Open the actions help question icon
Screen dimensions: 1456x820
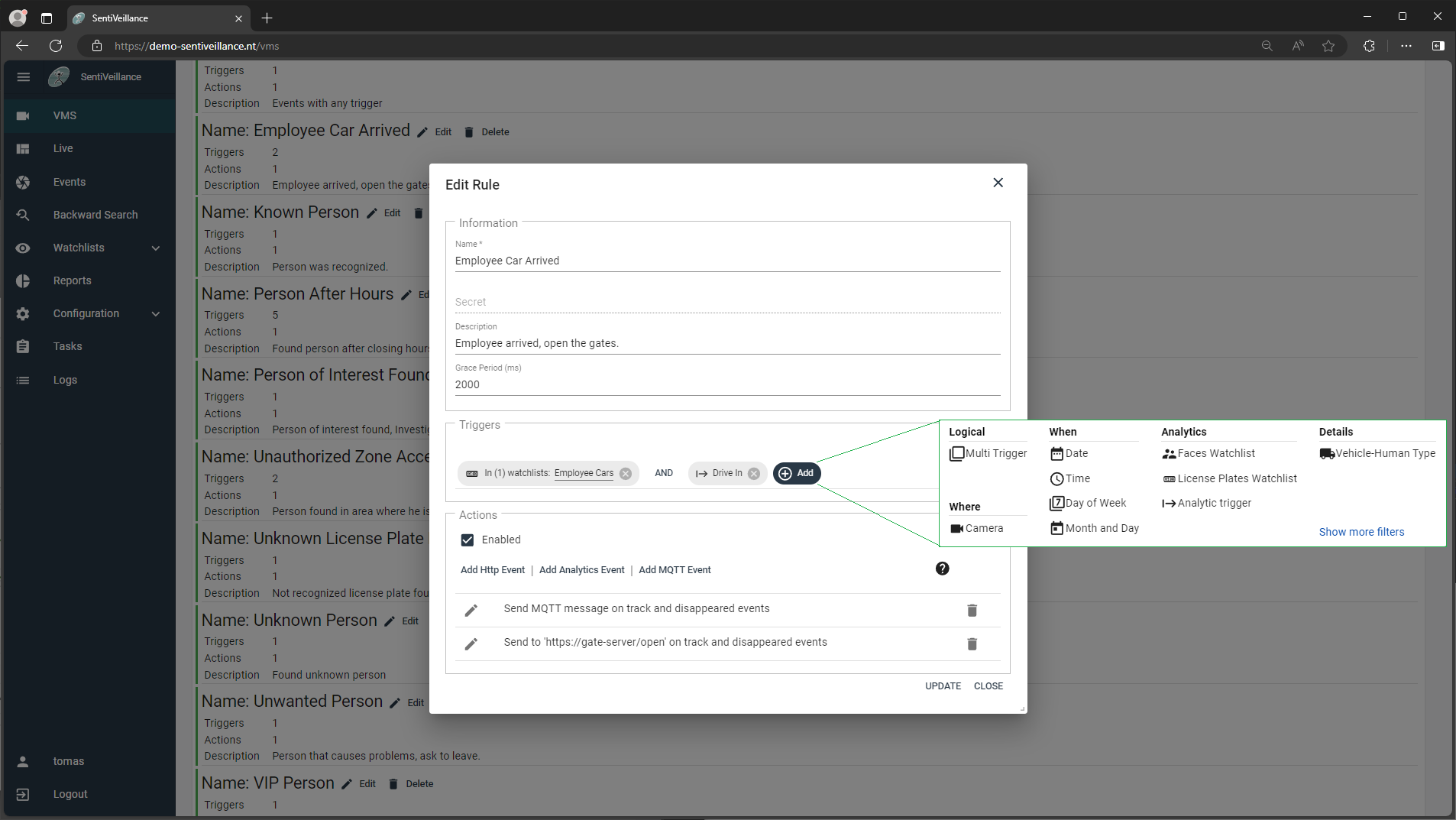[x=942, y=569]
